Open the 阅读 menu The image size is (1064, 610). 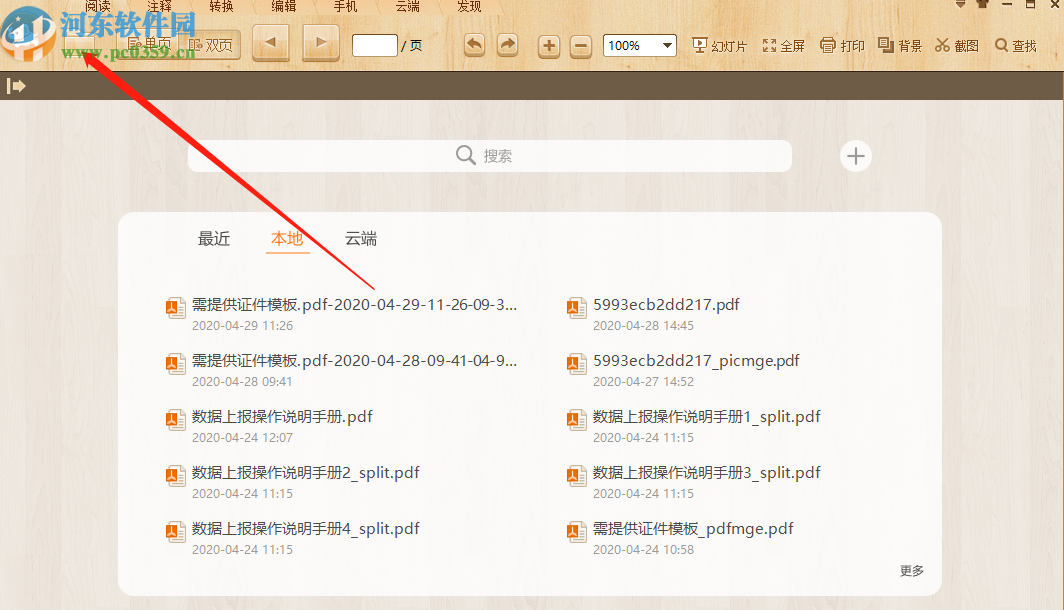(x=98, y=6)
